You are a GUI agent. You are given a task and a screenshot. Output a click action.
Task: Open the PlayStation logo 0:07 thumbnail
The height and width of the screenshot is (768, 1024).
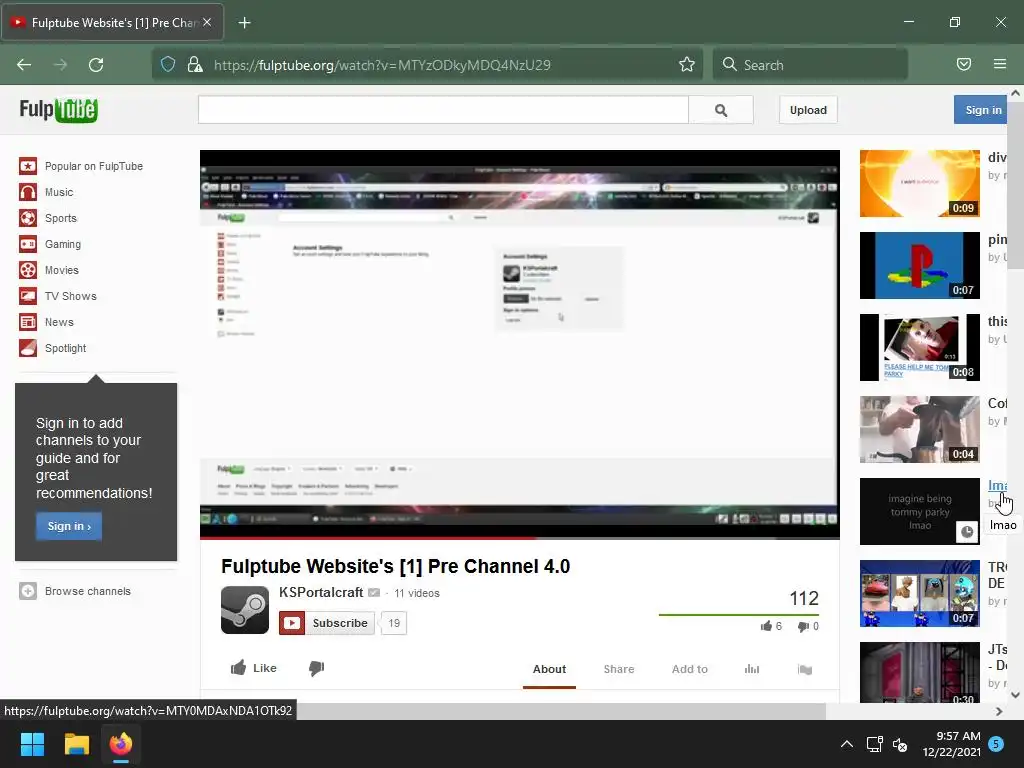[920, 265]
